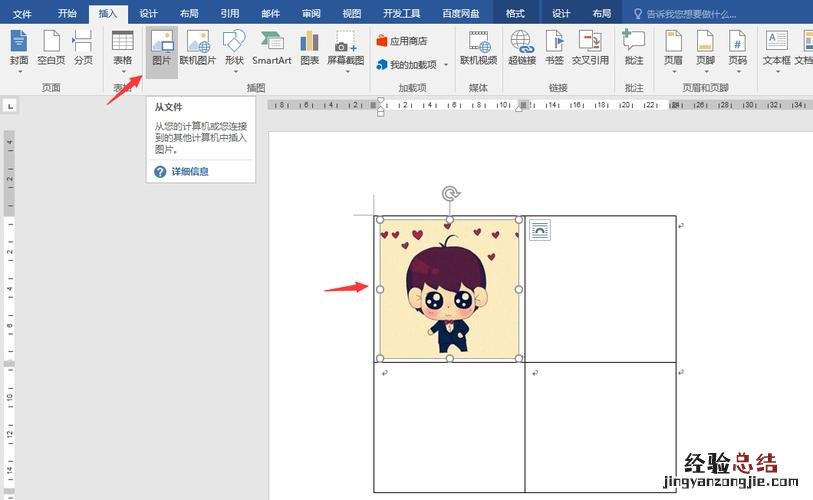The image size is (813, 500).
Task: Insert a SmartArt graphic
Action: [271, 48]
